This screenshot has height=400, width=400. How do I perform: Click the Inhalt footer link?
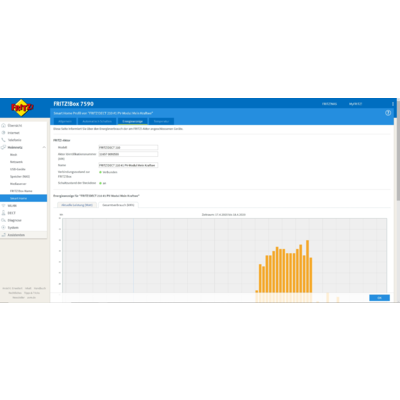[x=28, y=288]
